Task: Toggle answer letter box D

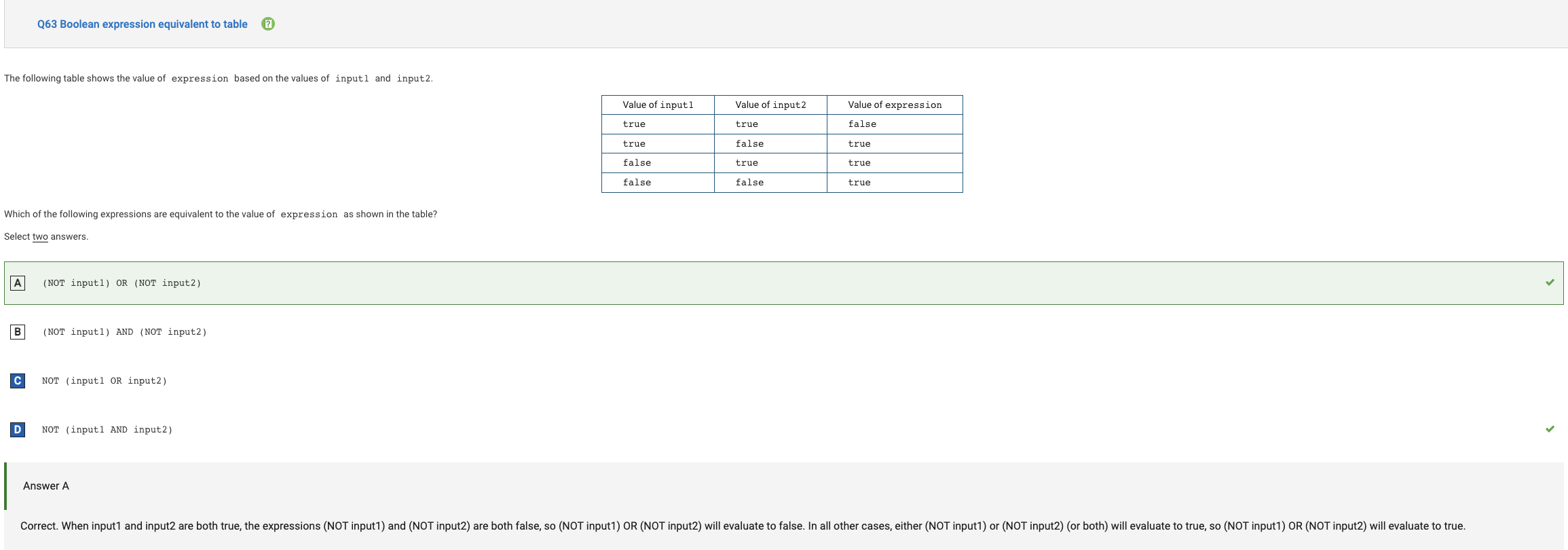Action: click(18, 430)
